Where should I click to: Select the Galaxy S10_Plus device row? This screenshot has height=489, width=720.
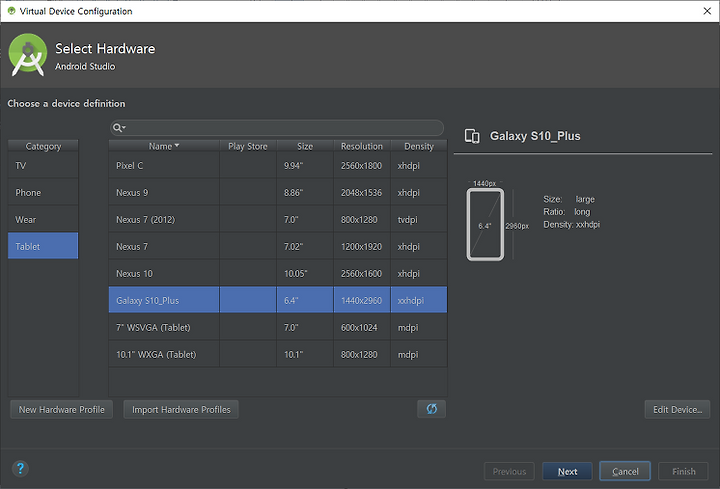tap(278, 300)
